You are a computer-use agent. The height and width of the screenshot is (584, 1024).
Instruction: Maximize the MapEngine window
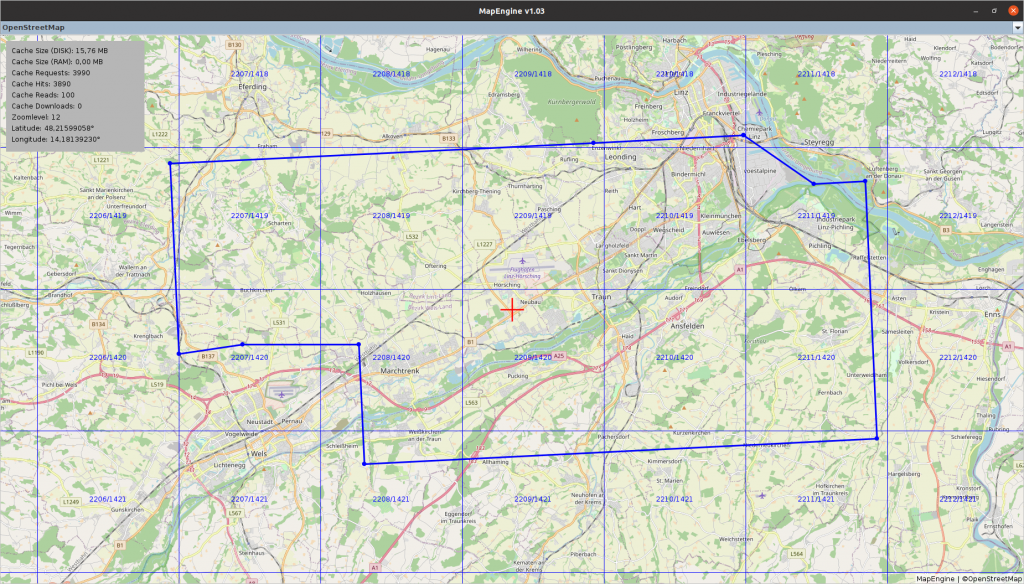pyautogui.click(x=991, y=10)
